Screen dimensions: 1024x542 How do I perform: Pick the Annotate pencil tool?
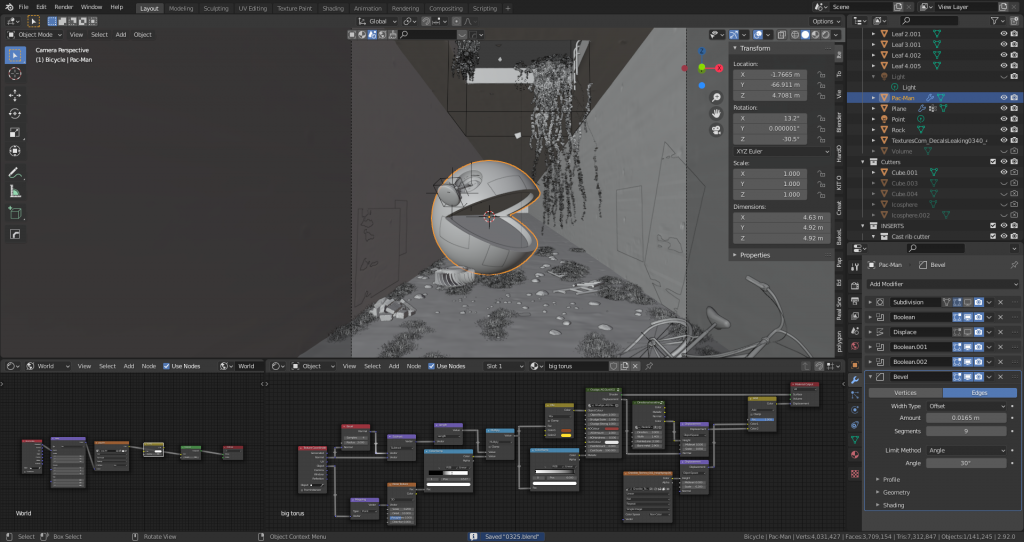[x=15, y=173]
